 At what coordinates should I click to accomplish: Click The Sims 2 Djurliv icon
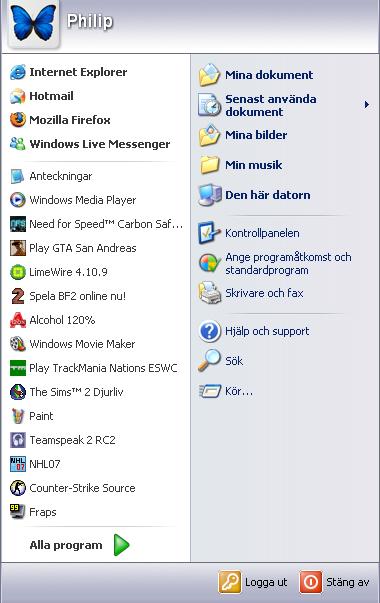click(18, 392)
